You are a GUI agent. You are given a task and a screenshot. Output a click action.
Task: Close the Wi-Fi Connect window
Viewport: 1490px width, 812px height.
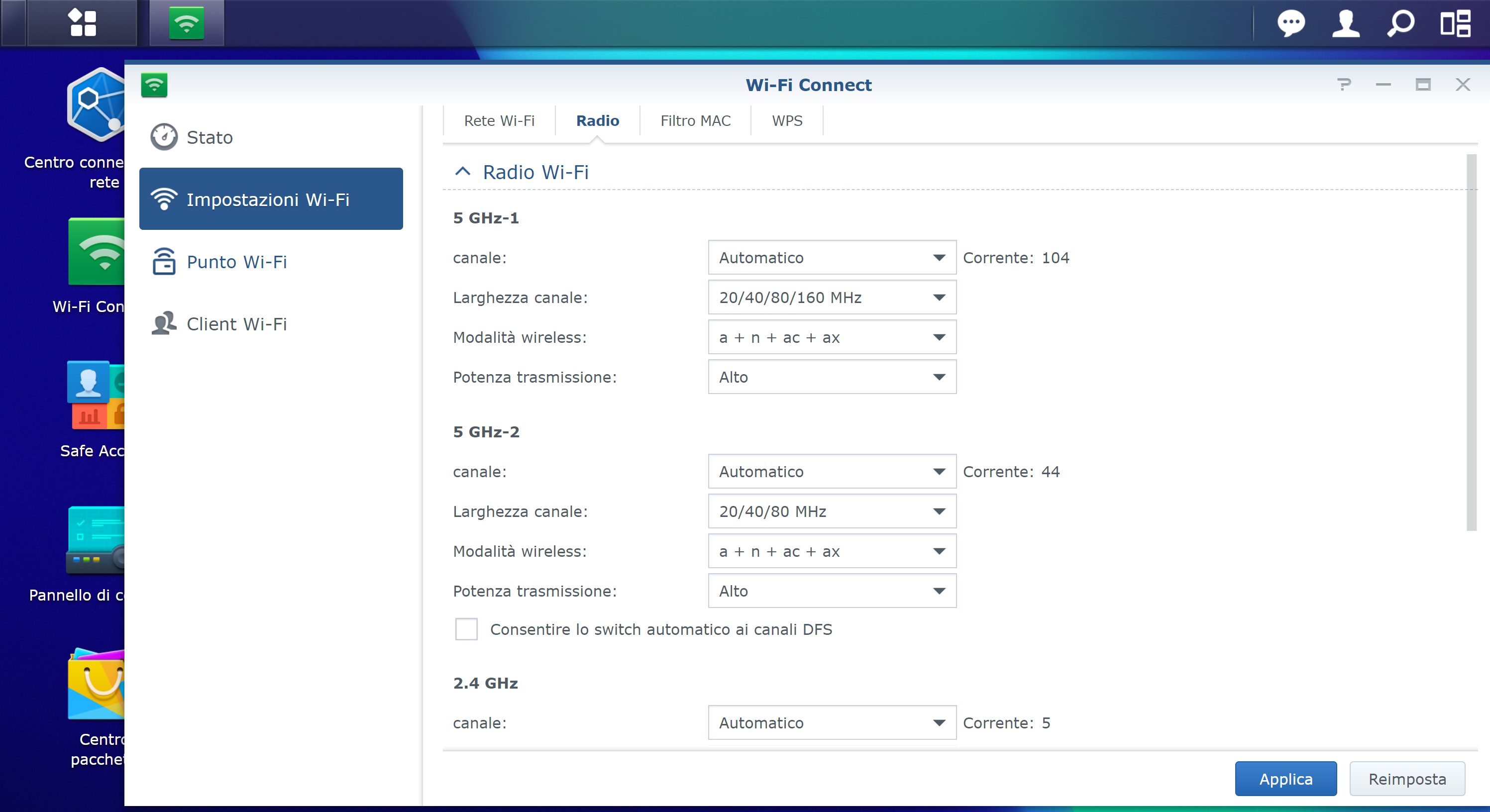1463,85
